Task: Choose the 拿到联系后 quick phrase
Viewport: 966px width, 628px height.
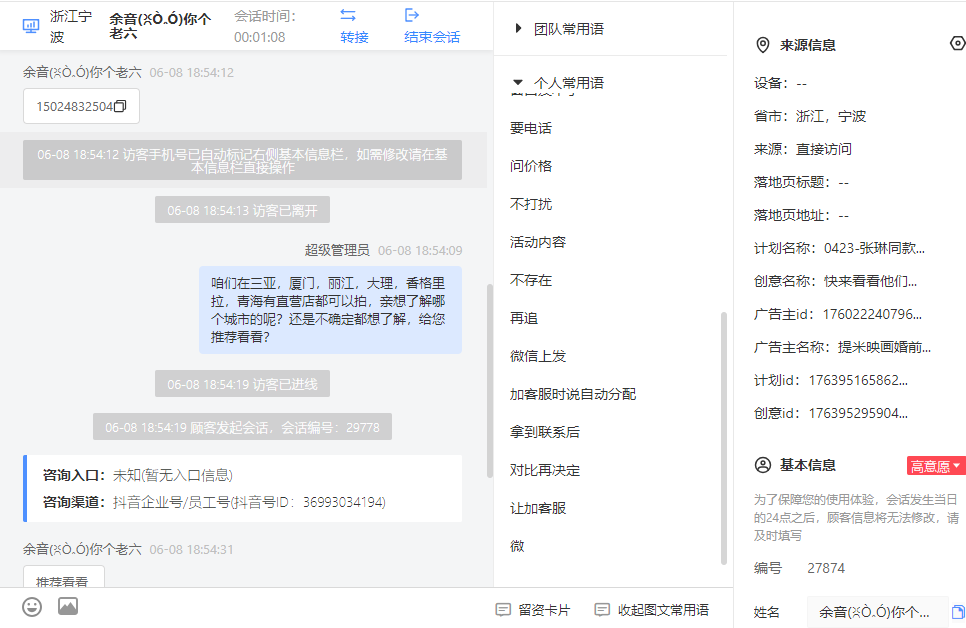Action: tap(545, 432)
